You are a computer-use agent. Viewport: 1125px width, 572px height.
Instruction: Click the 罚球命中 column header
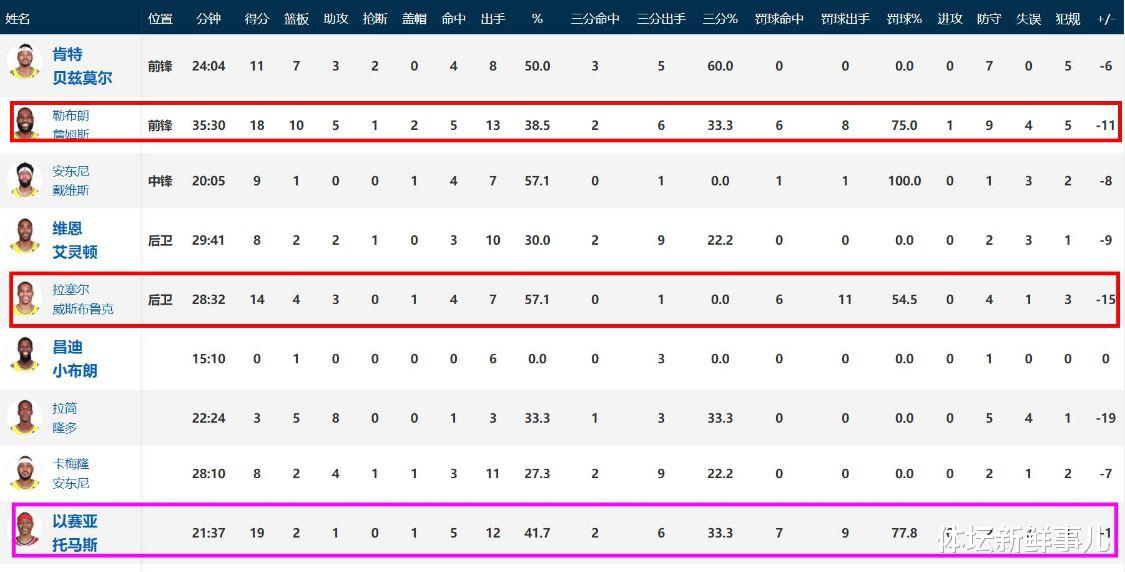pyautogui.click(x=779, y=19)
